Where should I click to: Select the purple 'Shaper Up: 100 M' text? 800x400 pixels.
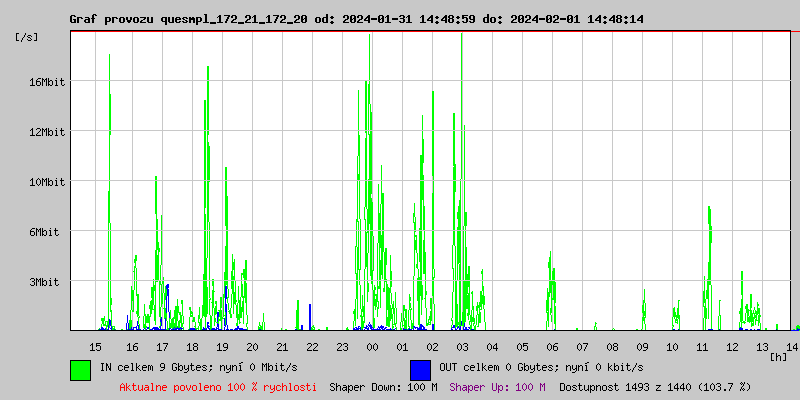coord(497,386)
